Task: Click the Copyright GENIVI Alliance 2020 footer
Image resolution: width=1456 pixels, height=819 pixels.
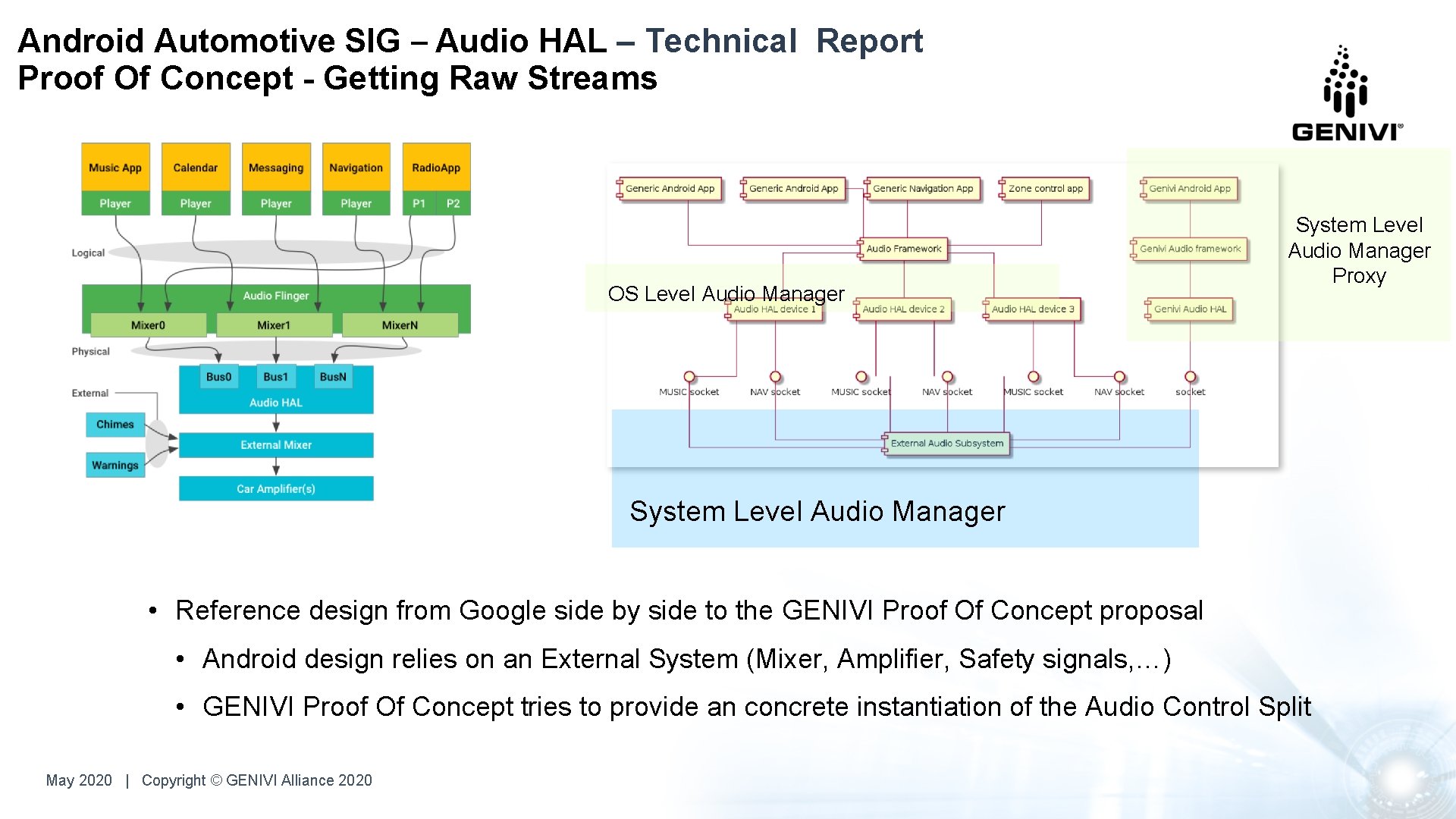Action: click(x=256, y=780)
